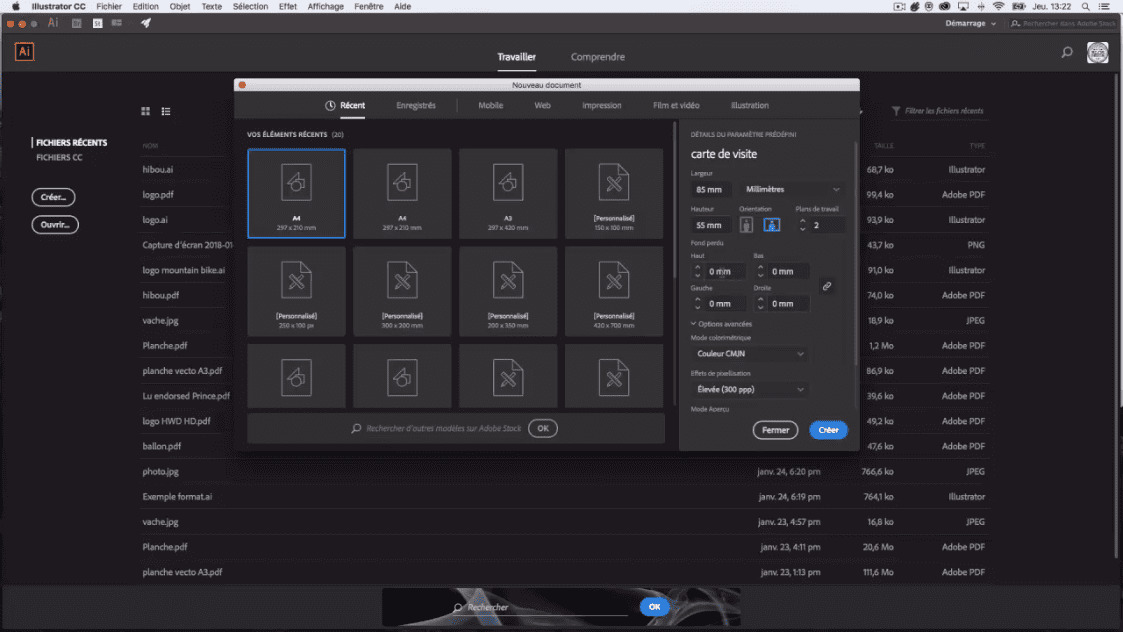Switch recent files to list view
Viewport: 1123px width, 632px height.
[x=166, y=111]
